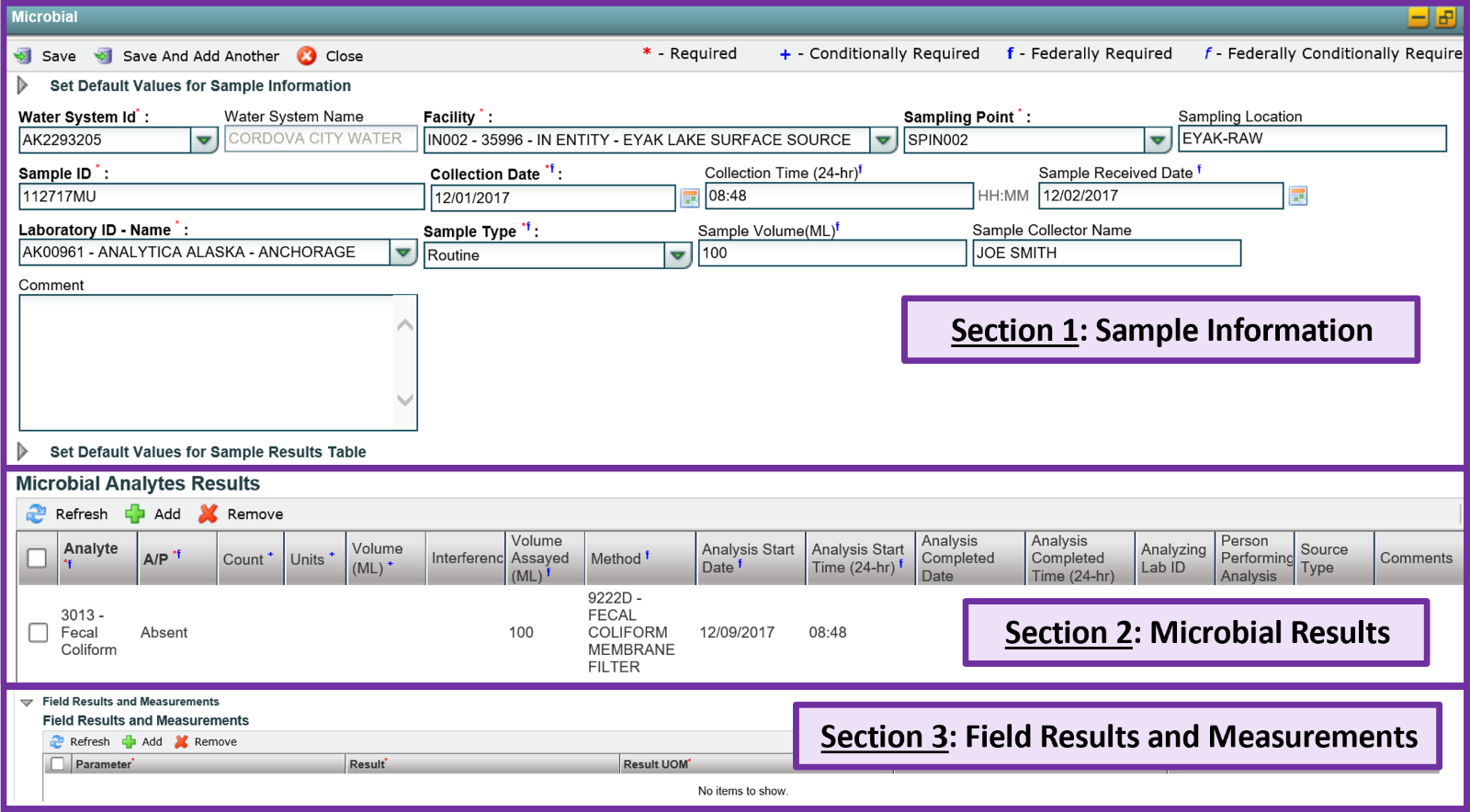Check the 3013 Fecal Coliform row checkbox
Screen dimensions: 1470x812
[x=38, y=632]
